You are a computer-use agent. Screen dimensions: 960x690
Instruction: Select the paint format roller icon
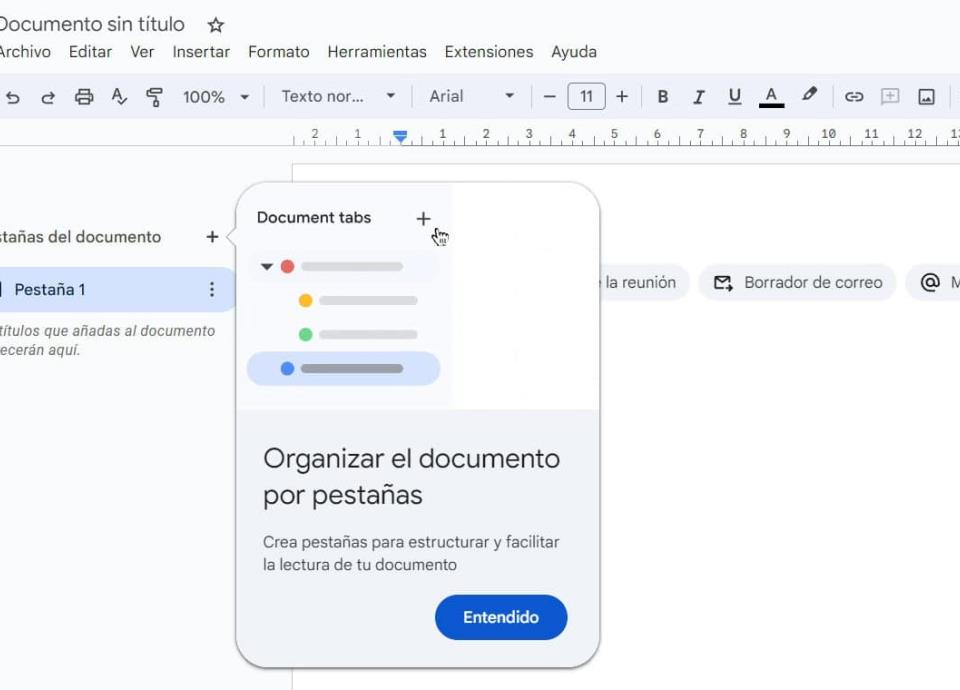(x=154, y=97)
